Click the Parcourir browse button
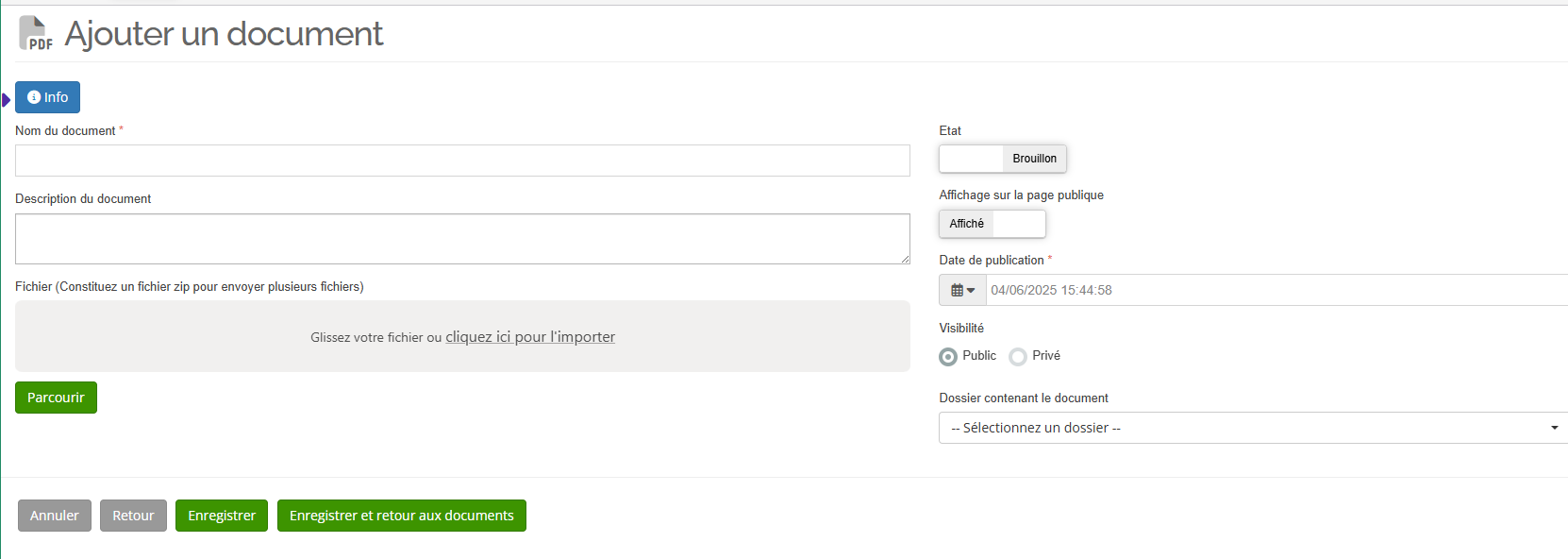This screenshot has width=1568, height=559. (x=56, y=398)
